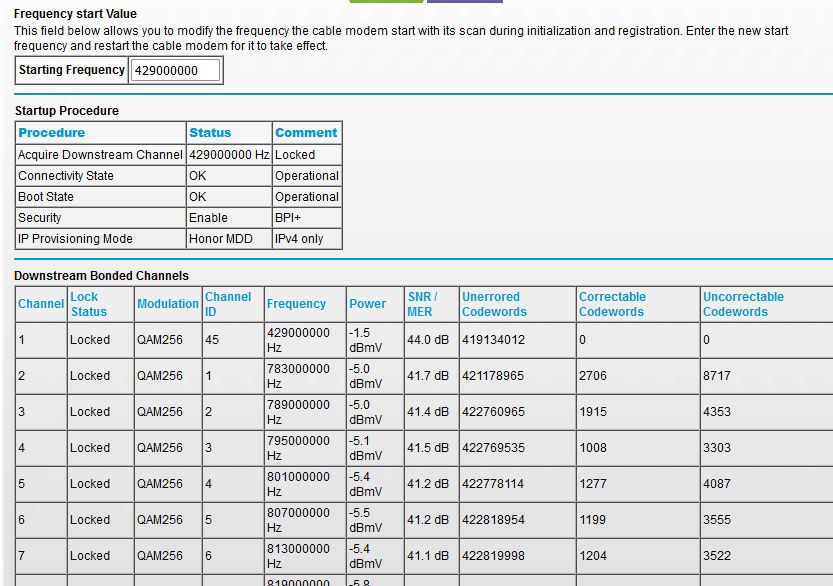Click Channel ID 45 cell
833x586 pixels.
tap(233, 340)
